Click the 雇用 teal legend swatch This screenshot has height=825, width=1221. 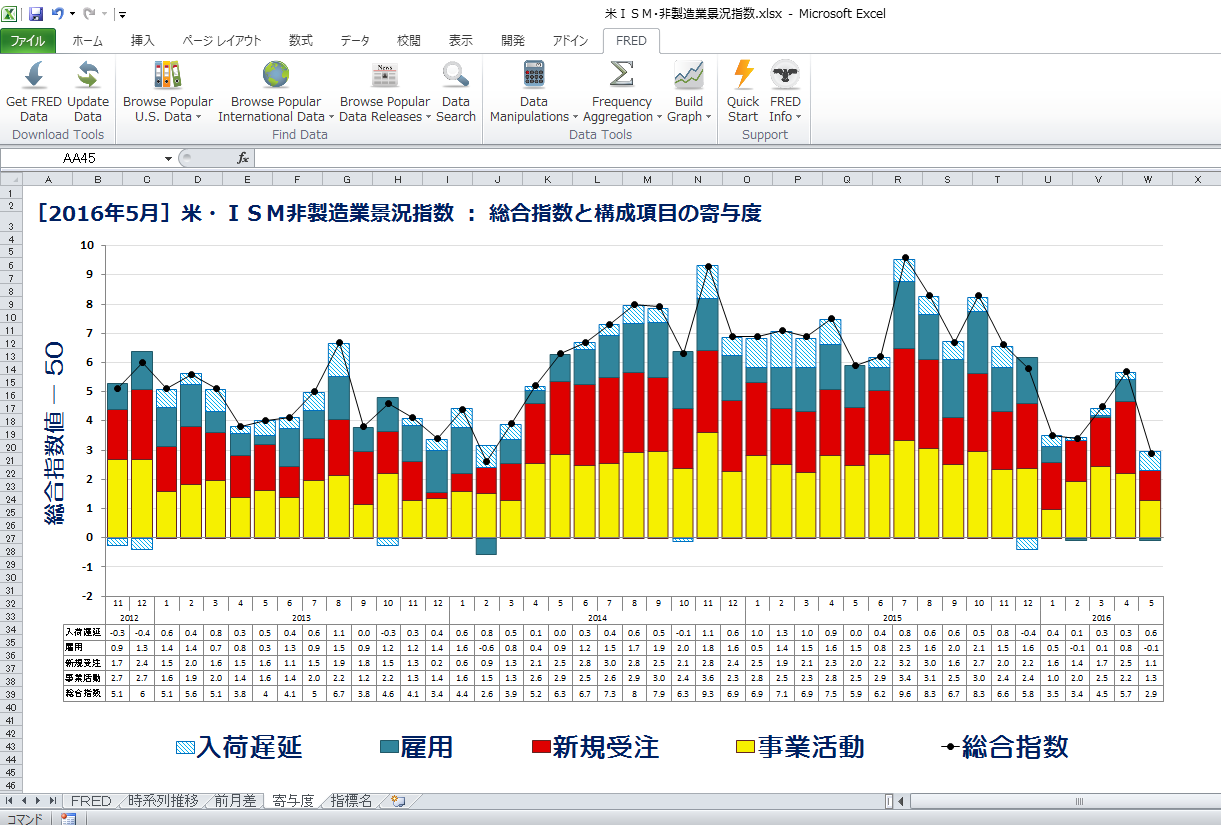[x=388, y=747]
